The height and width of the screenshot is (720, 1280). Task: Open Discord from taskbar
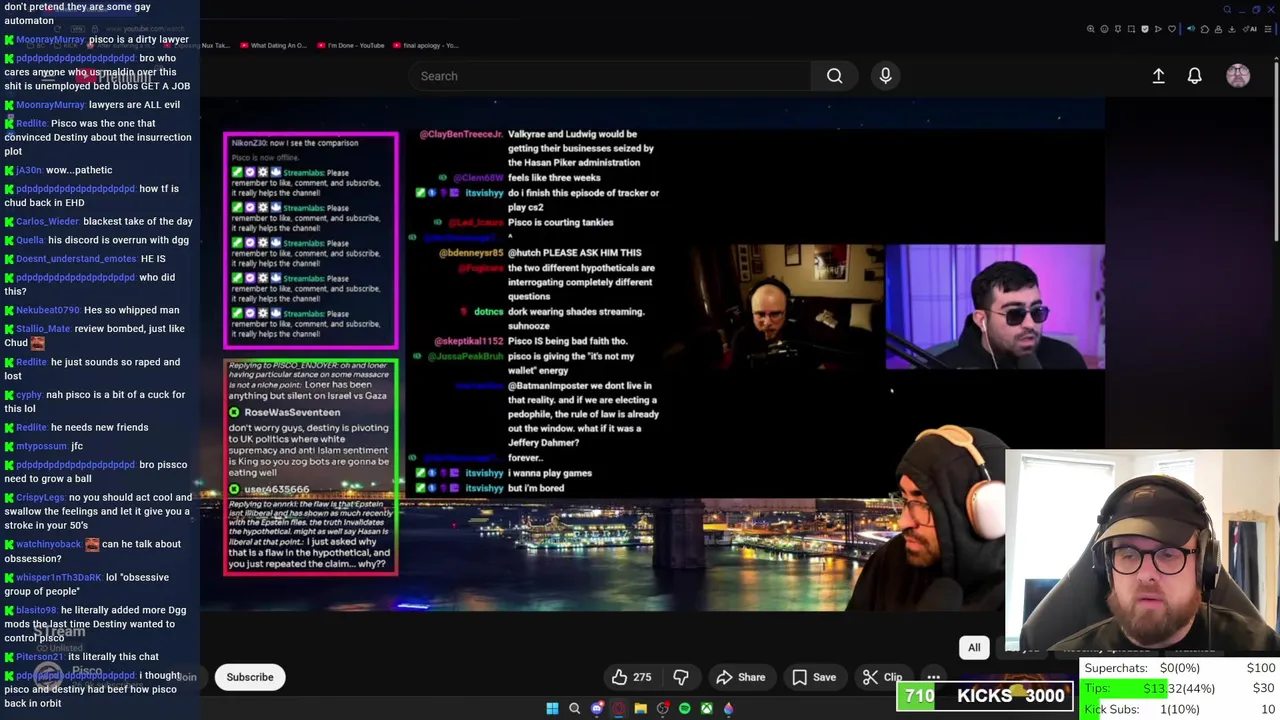[x=597, y=708]
